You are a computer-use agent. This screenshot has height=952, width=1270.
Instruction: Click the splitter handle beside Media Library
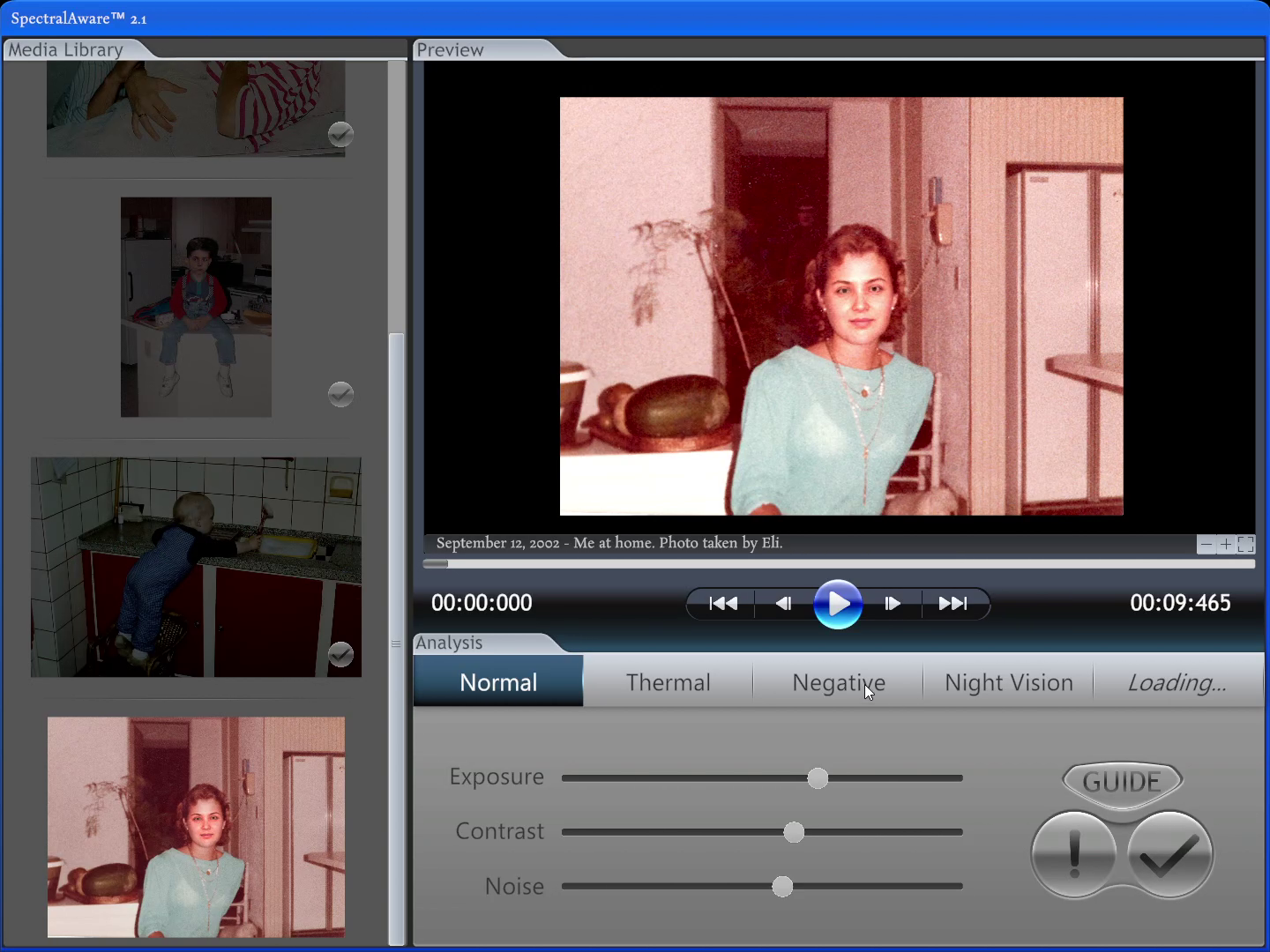pos(396,643)
